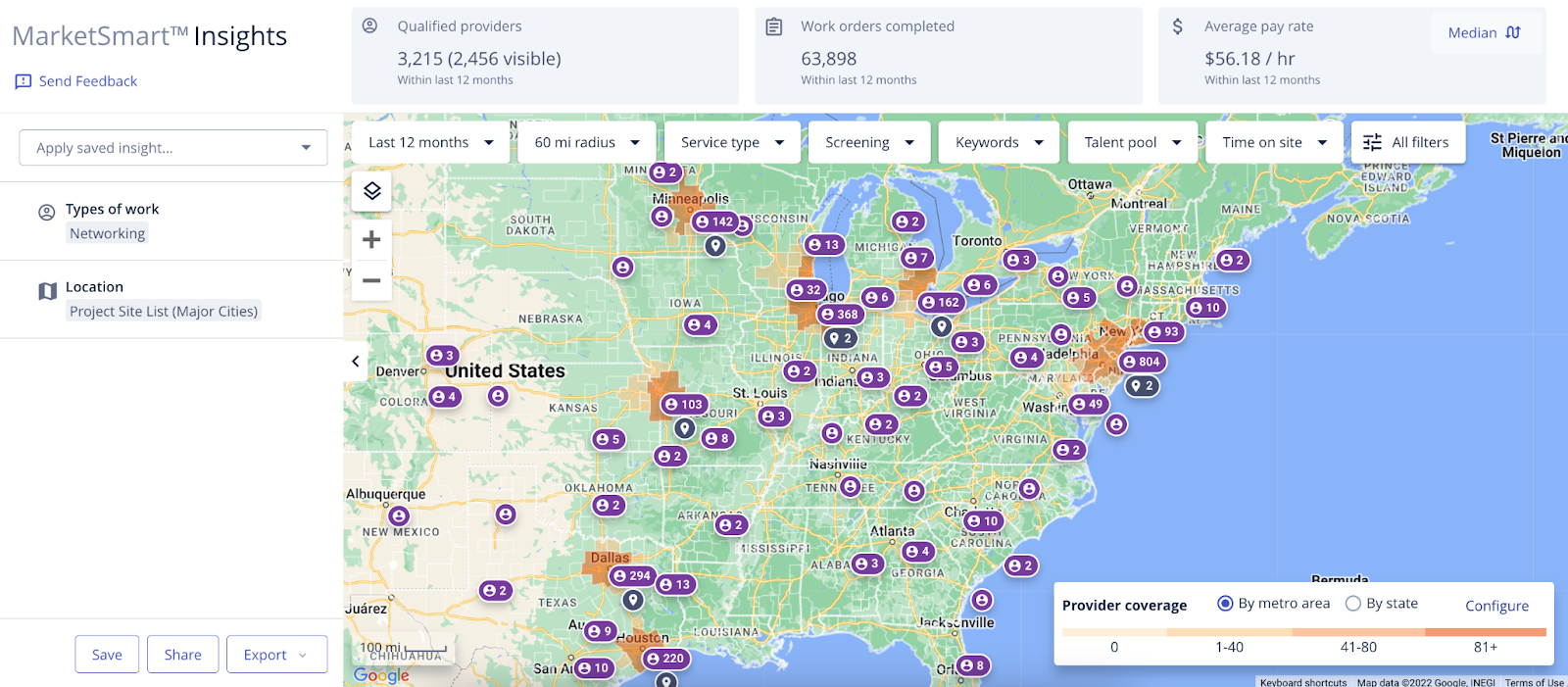The image size is (1568, 687).
Task: Click the 368 providers cluster near Chicago
Action: tap(839, 315)
